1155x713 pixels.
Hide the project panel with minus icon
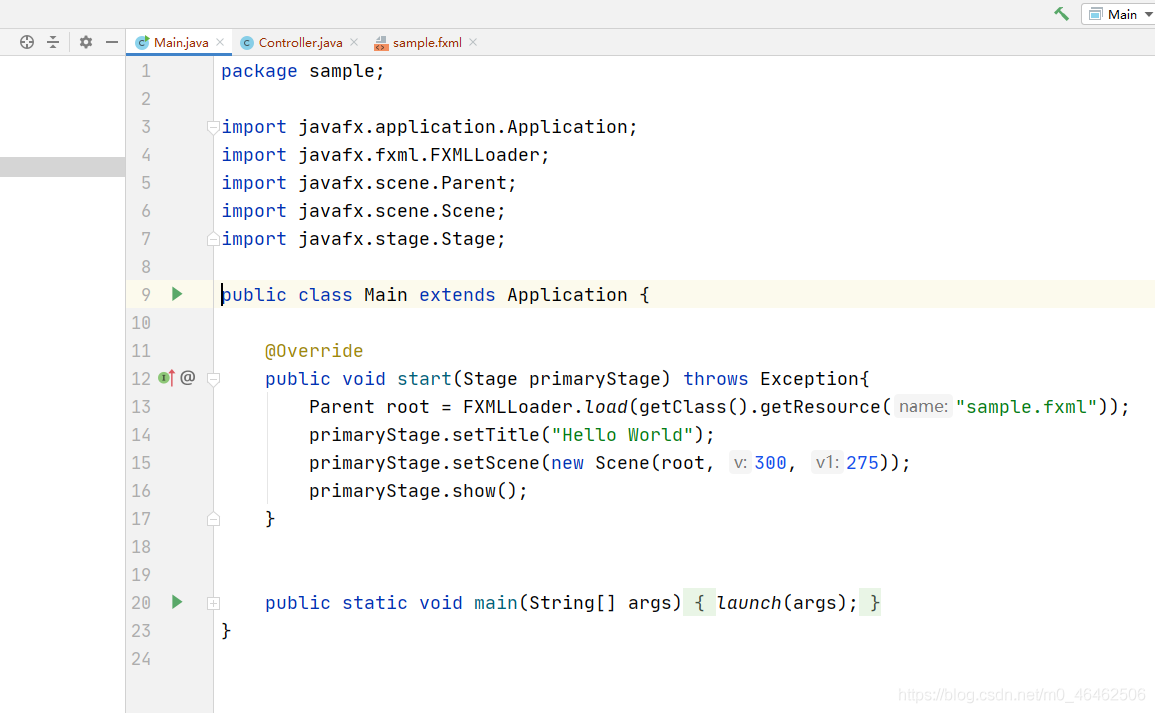pos(112,42)
